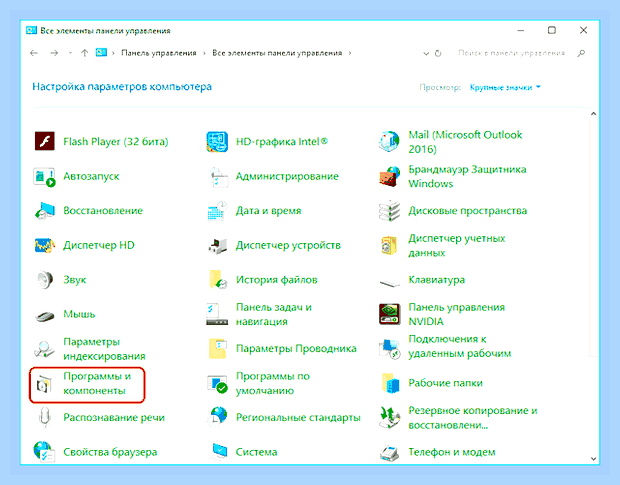Click the control panel icon in address bar
The height and width of the screenshot is (485, 620).
[x=101, y=53]
